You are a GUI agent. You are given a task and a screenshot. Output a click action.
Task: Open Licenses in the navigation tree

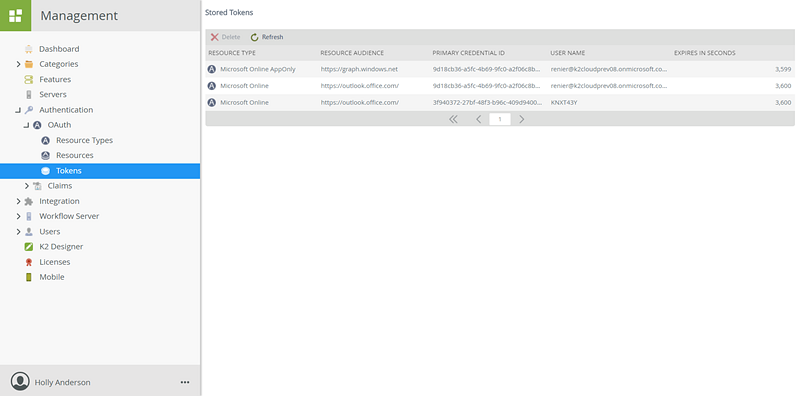tap(55, 262)
